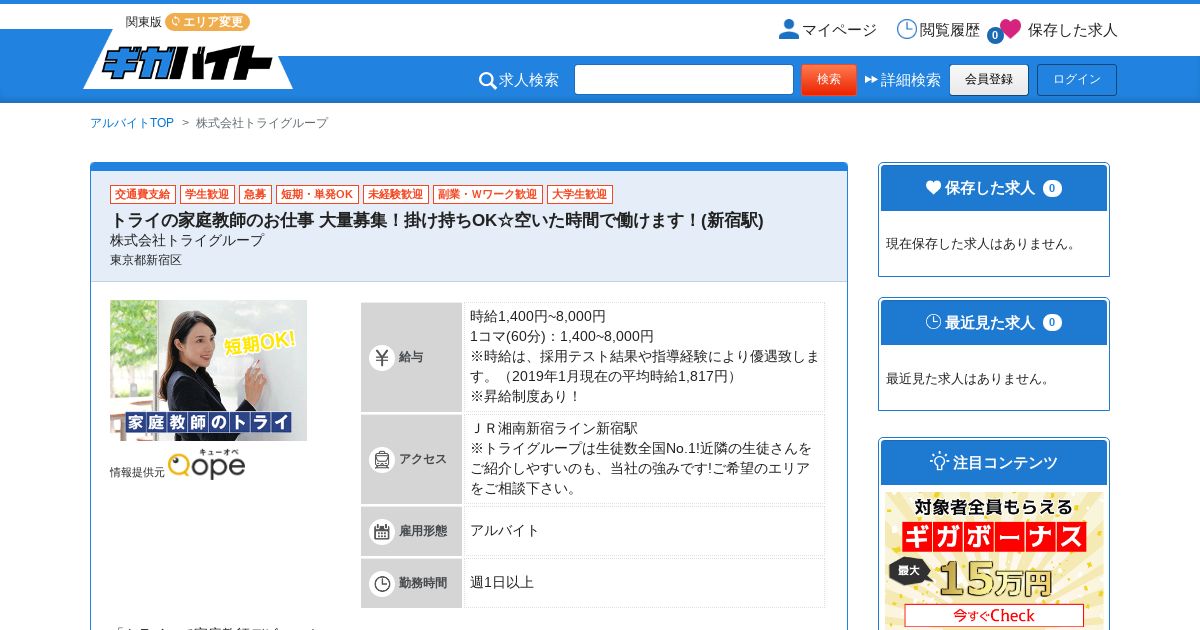Click the 最近見た求人 count badge
Image resolution: width=1200 pixels, height=630 pixels.
click(x=1052, y=322)
